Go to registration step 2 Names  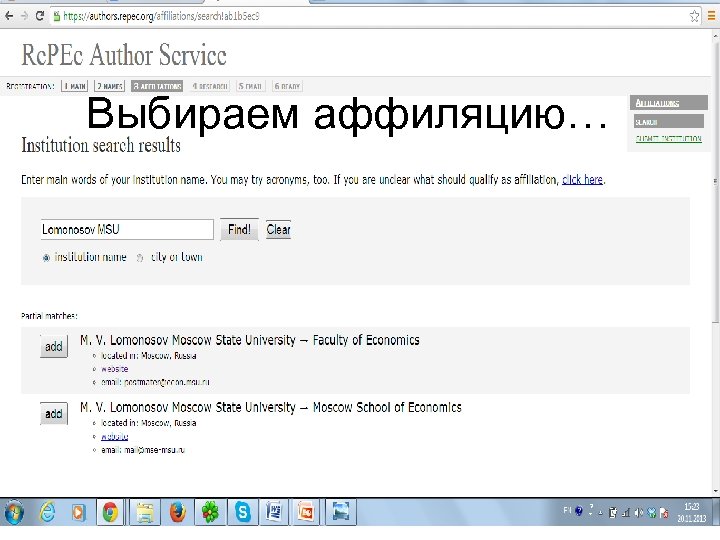pos(110,86)
